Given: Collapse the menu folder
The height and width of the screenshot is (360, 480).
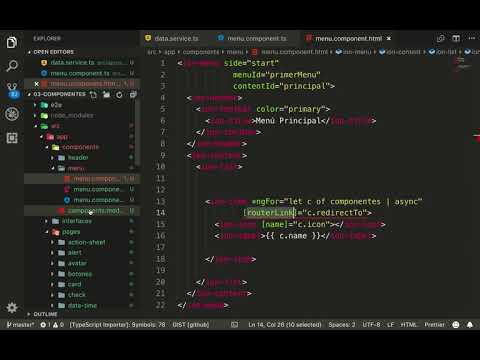Looking at the screenshot, I should [76, 168].
